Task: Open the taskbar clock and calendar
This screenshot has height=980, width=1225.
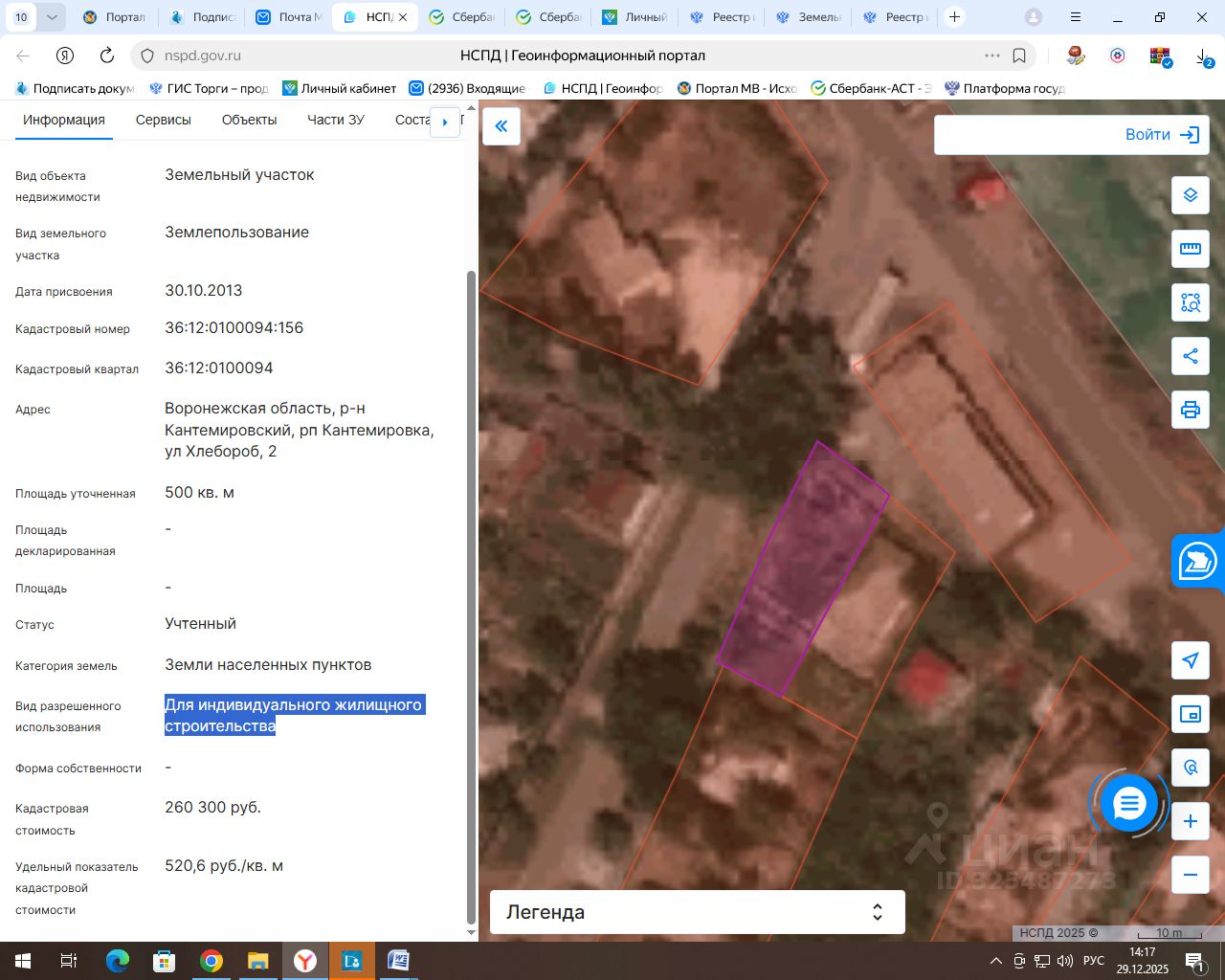Action: (x=1143, y=960)
